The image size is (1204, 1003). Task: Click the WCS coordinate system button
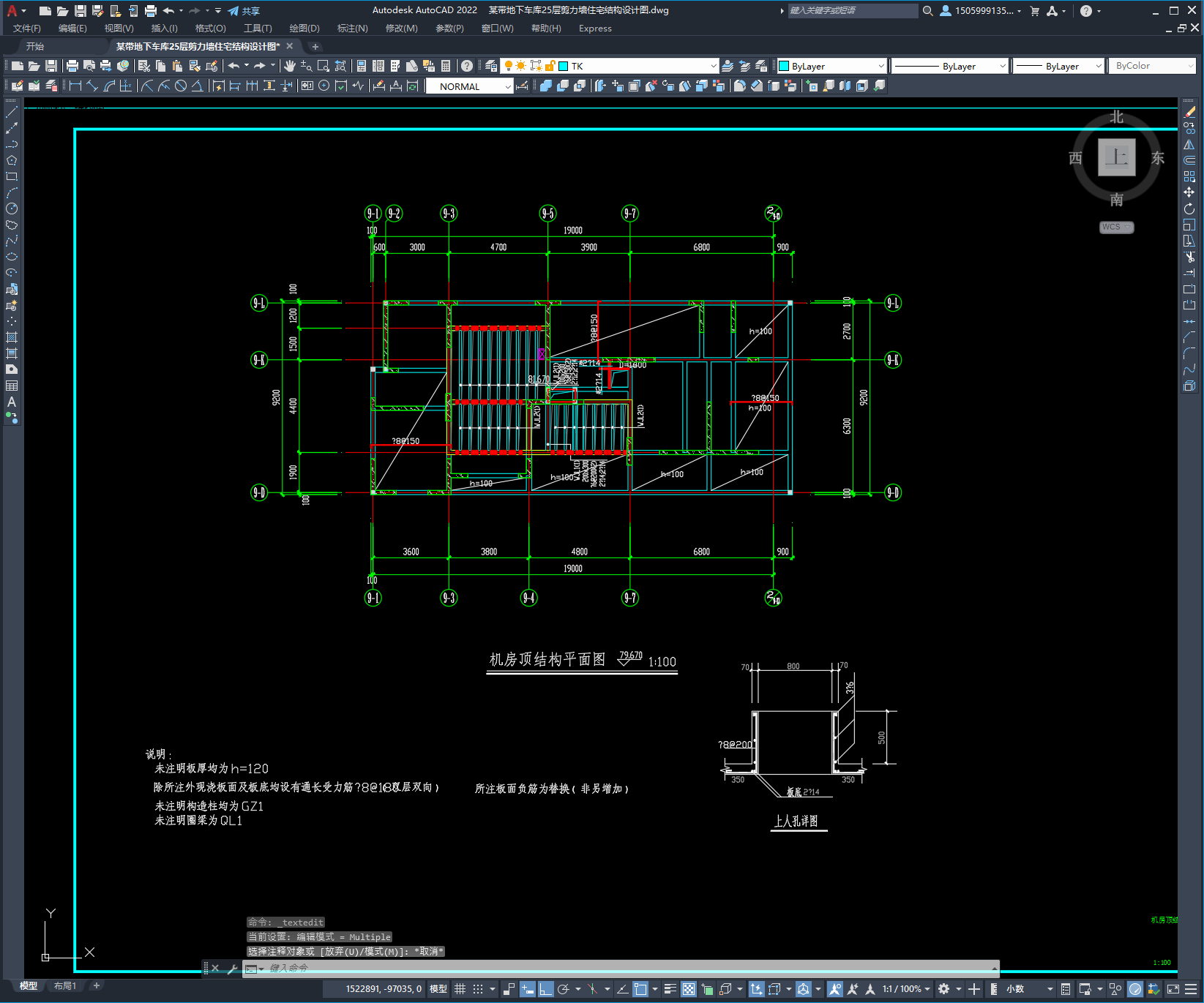1116,227
